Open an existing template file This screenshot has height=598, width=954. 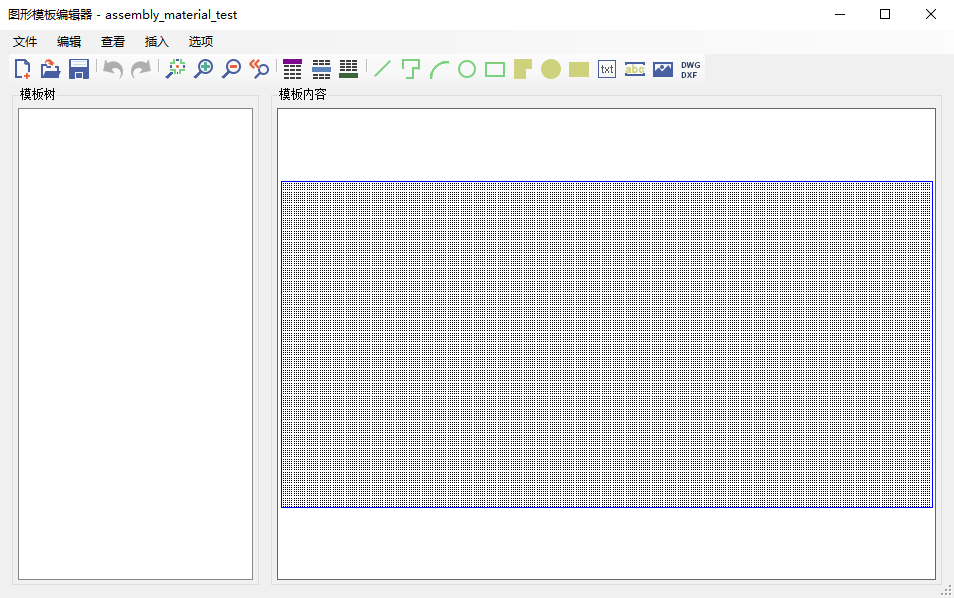coord(50,69)
